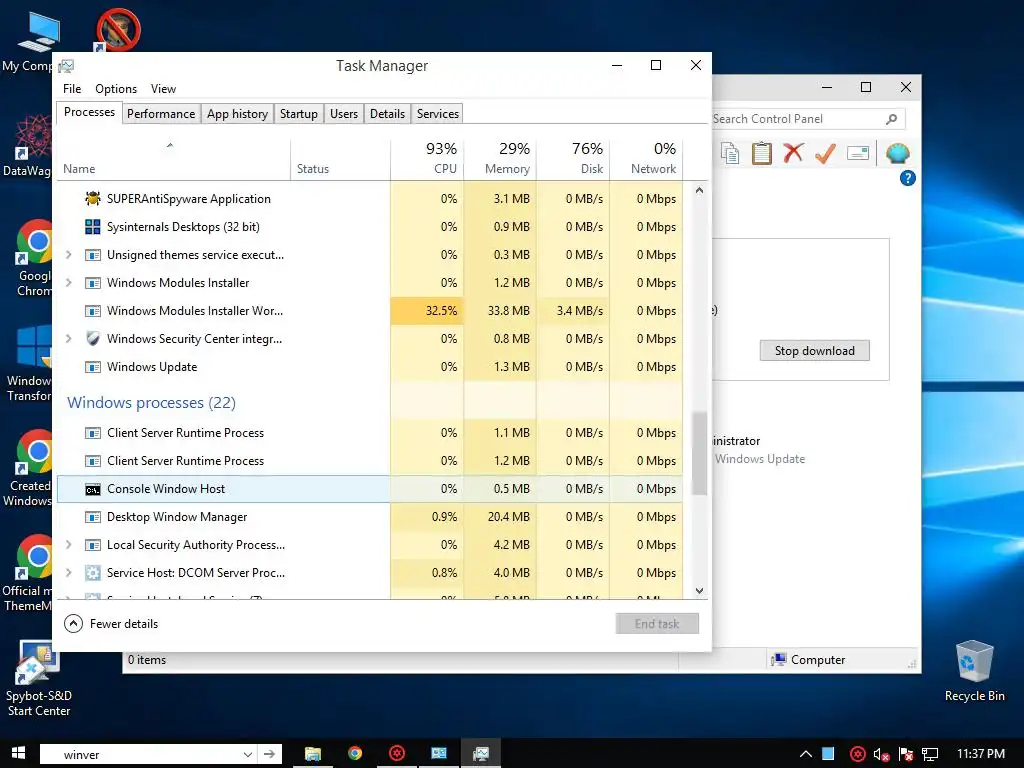Switch to the Users tab
Screen dimensions: 1024x768
point(344,114)
